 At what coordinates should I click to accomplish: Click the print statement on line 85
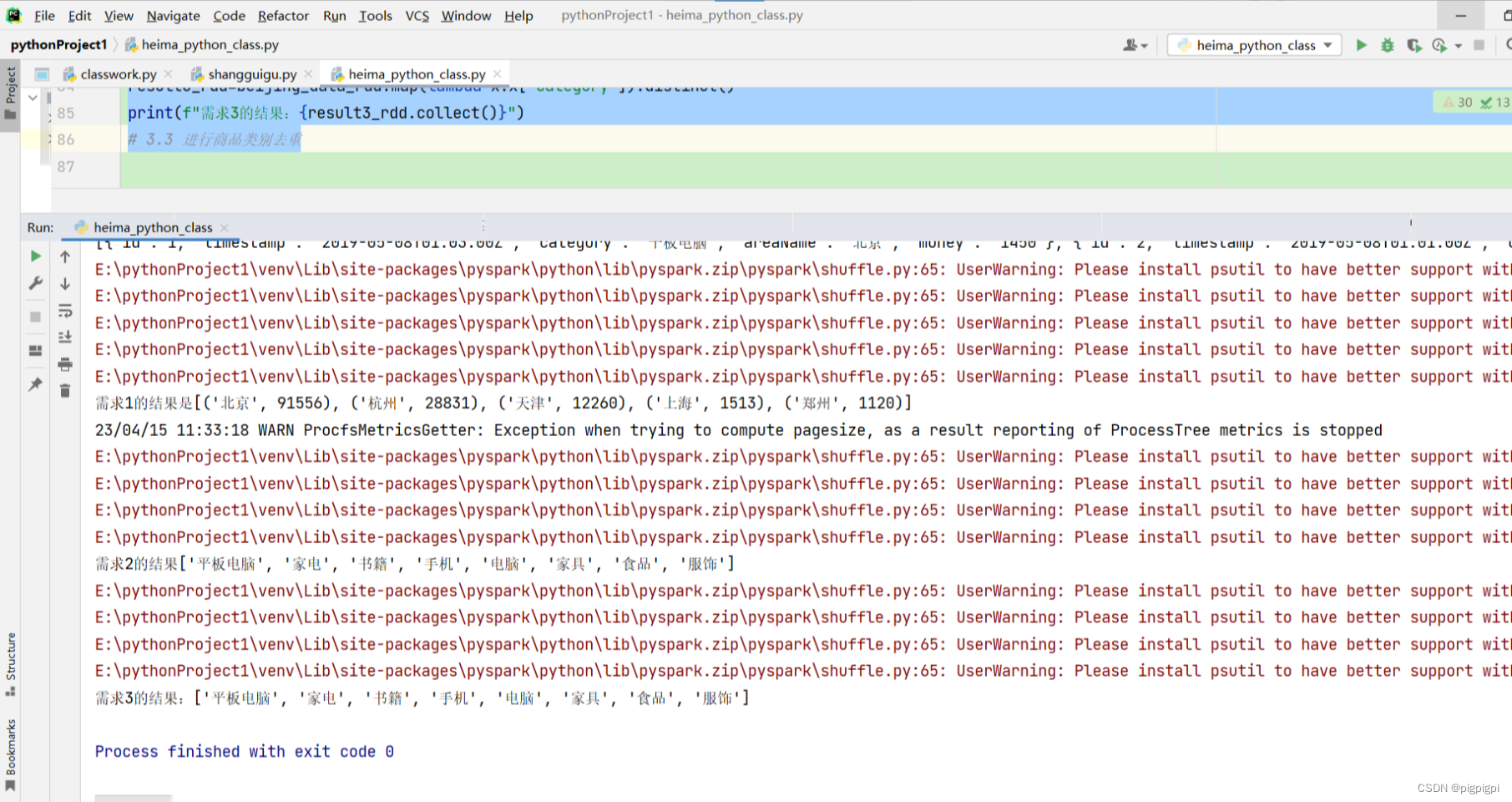(x=326, y=113)
